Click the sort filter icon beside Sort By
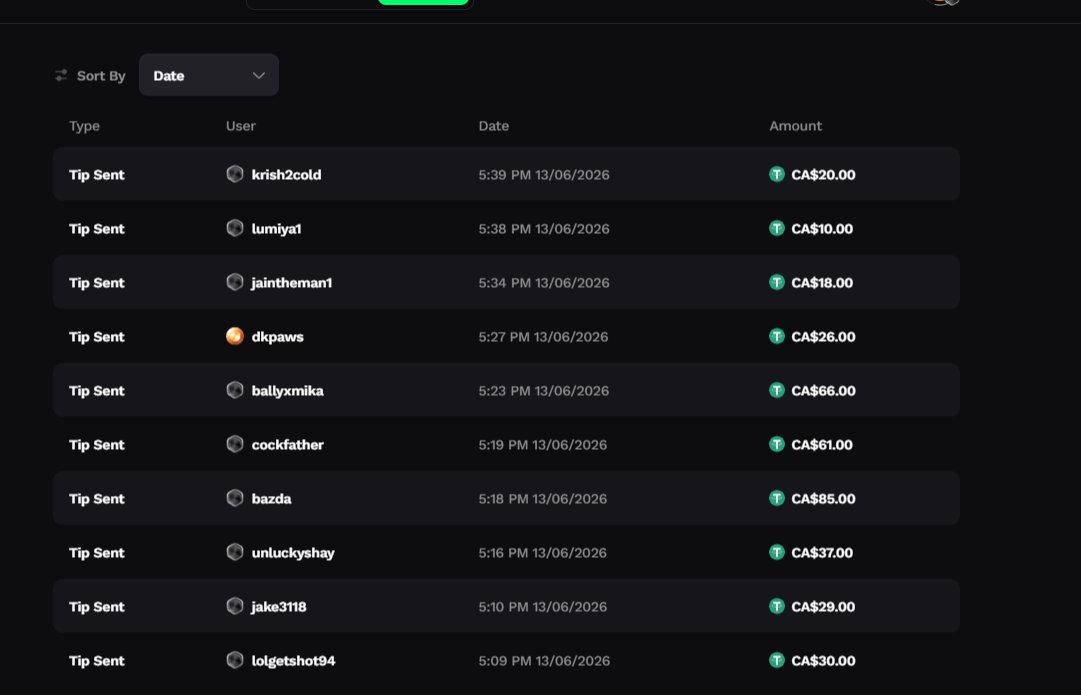This screenshot has height=695, width=1081. tap(61, 75)
